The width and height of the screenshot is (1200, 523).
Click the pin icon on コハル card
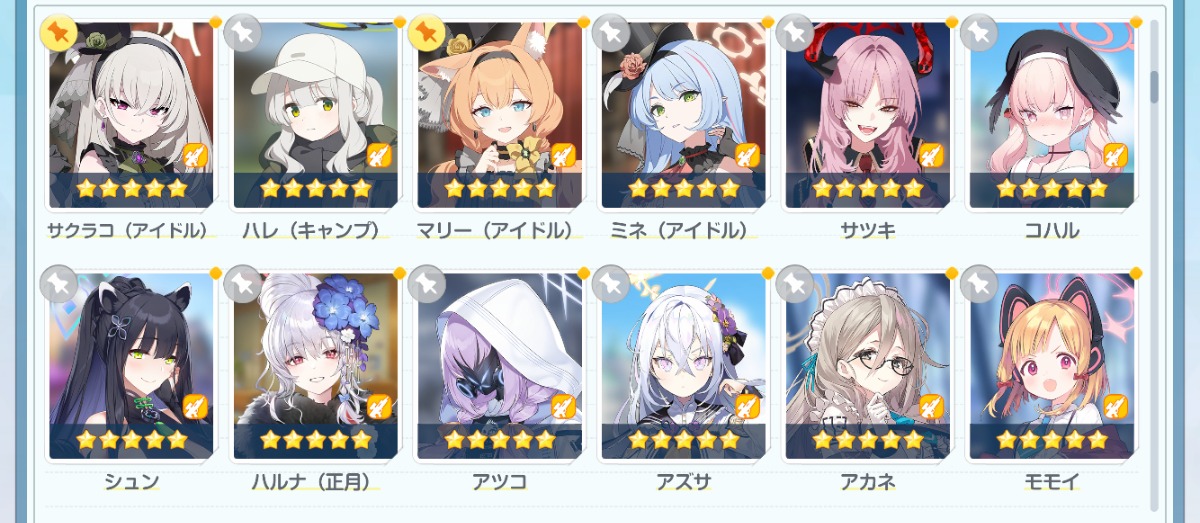coord(978,33)
